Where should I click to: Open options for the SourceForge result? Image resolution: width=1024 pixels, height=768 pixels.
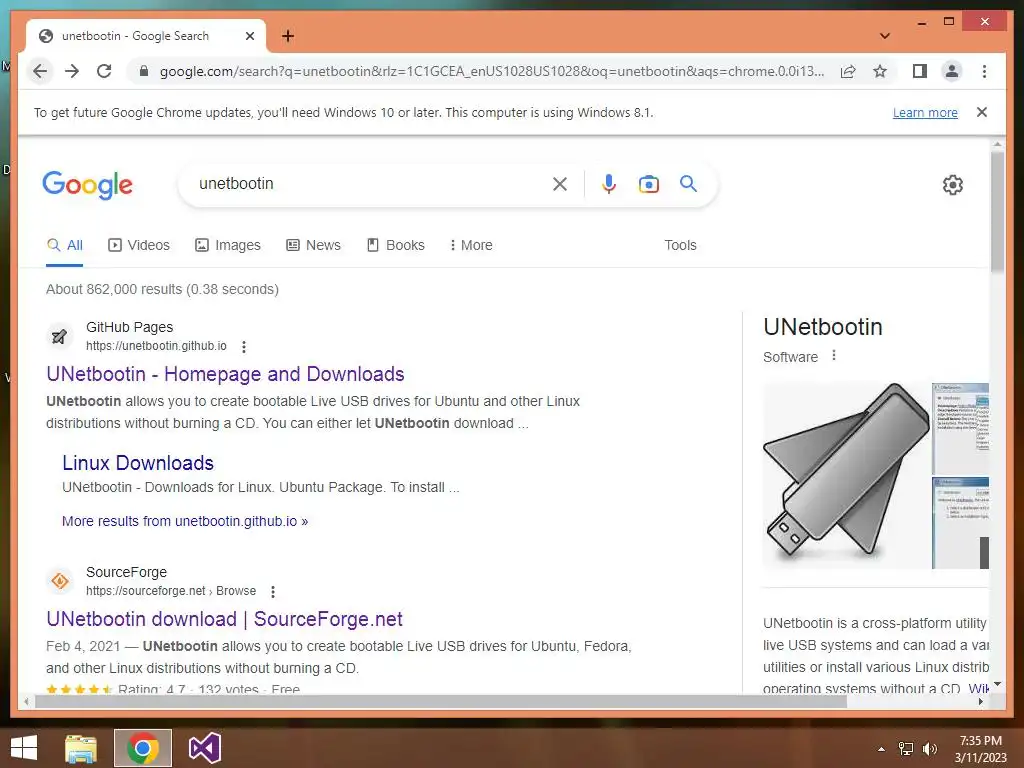pos(273,592)
